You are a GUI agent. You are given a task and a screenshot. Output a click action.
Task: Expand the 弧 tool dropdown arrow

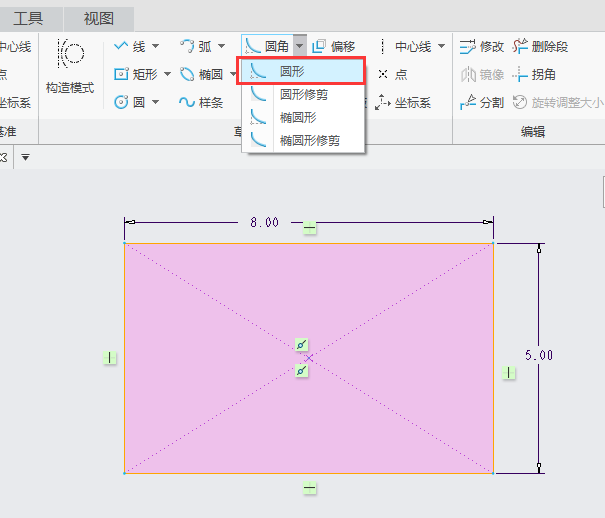click(221, 46)
